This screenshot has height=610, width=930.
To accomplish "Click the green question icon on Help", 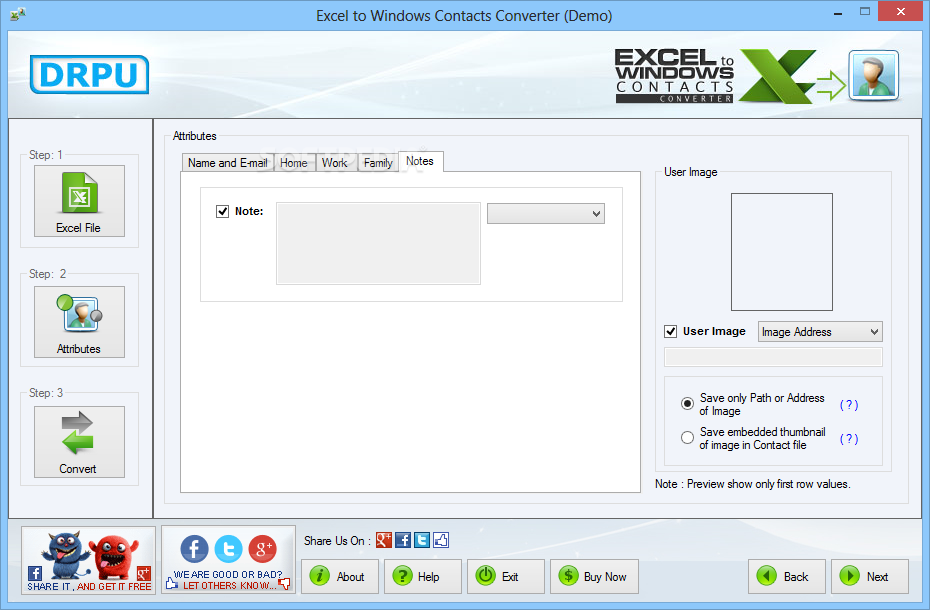I will point(402,576).
